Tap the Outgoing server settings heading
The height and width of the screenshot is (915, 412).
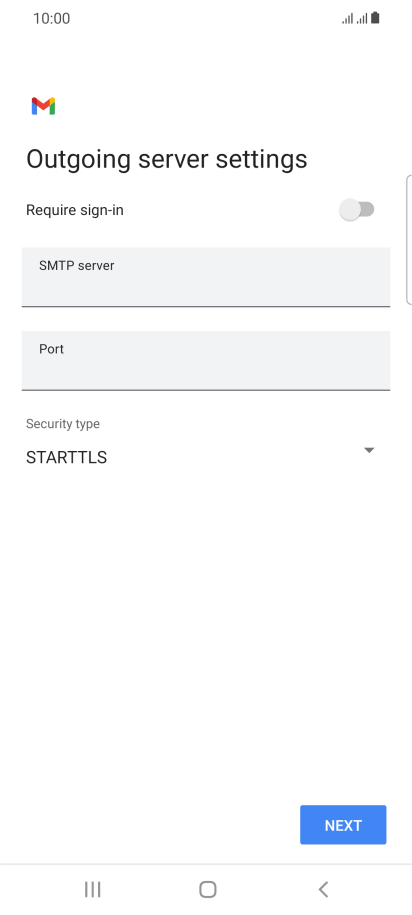coord(167,159)
